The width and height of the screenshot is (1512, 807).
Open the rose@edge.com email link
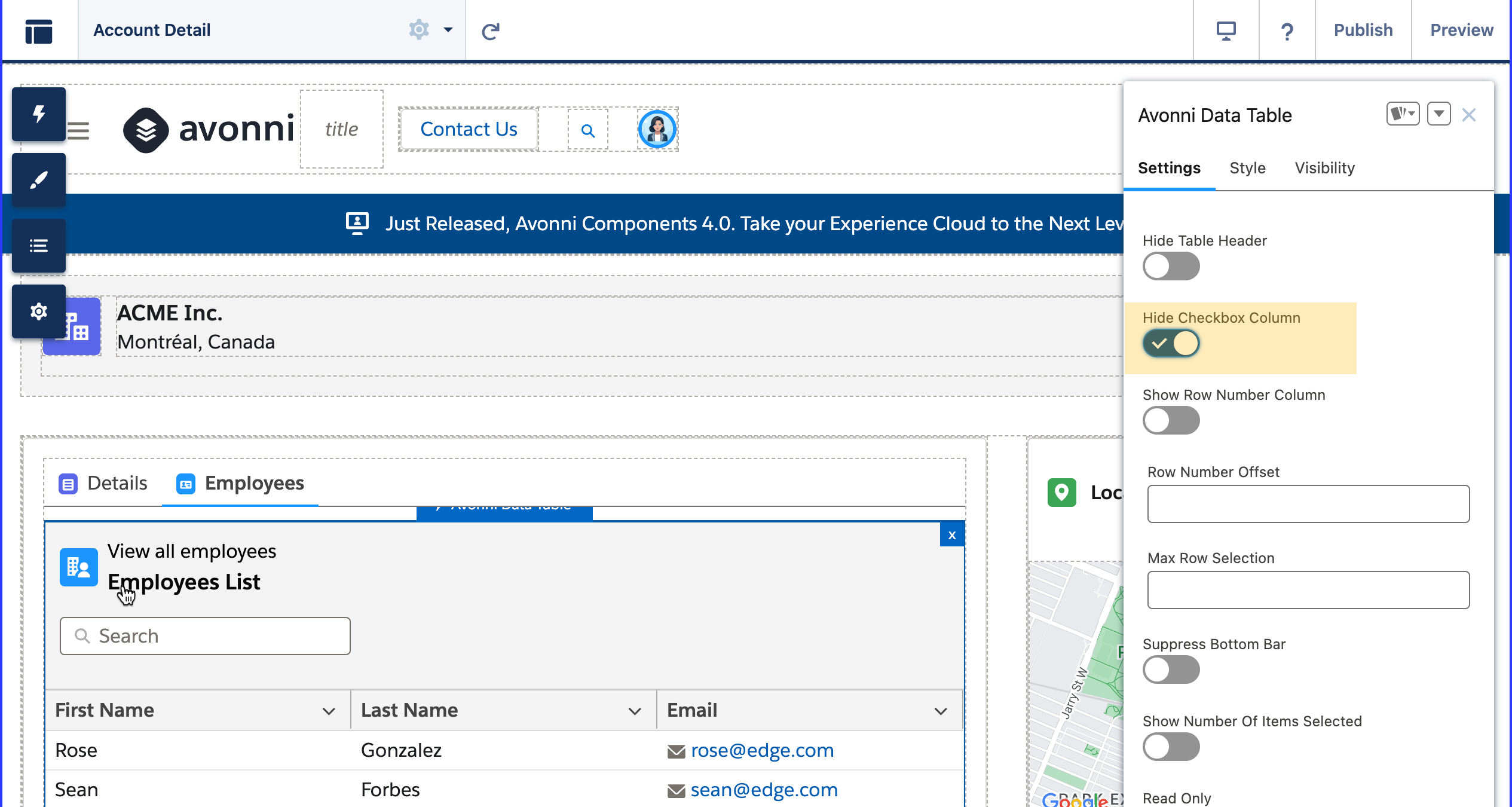pos(761,751)
